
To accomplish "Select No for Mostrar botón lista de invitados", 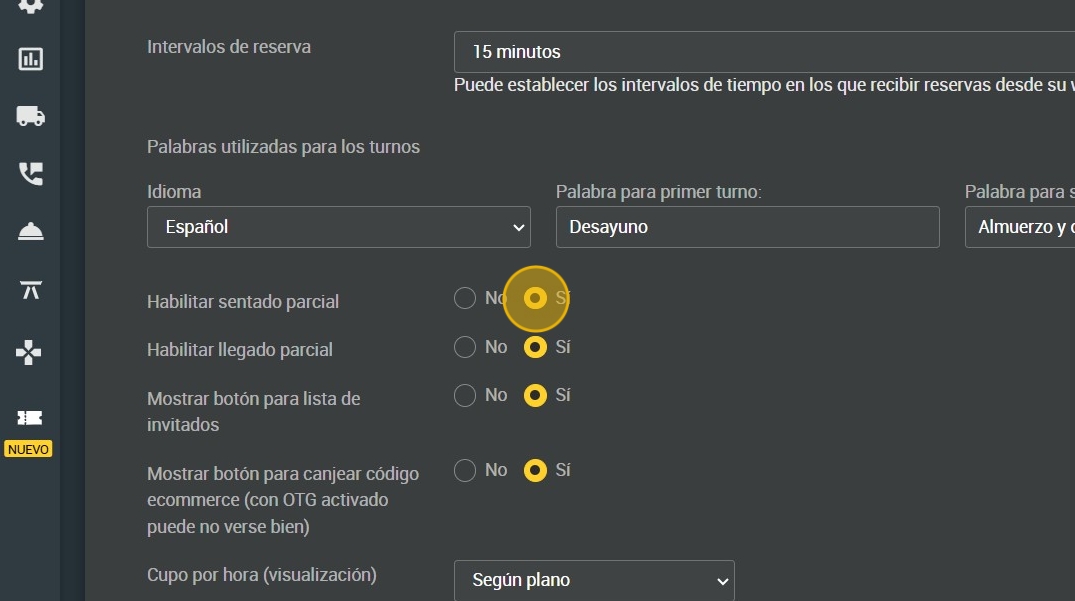I will [465, 395].
